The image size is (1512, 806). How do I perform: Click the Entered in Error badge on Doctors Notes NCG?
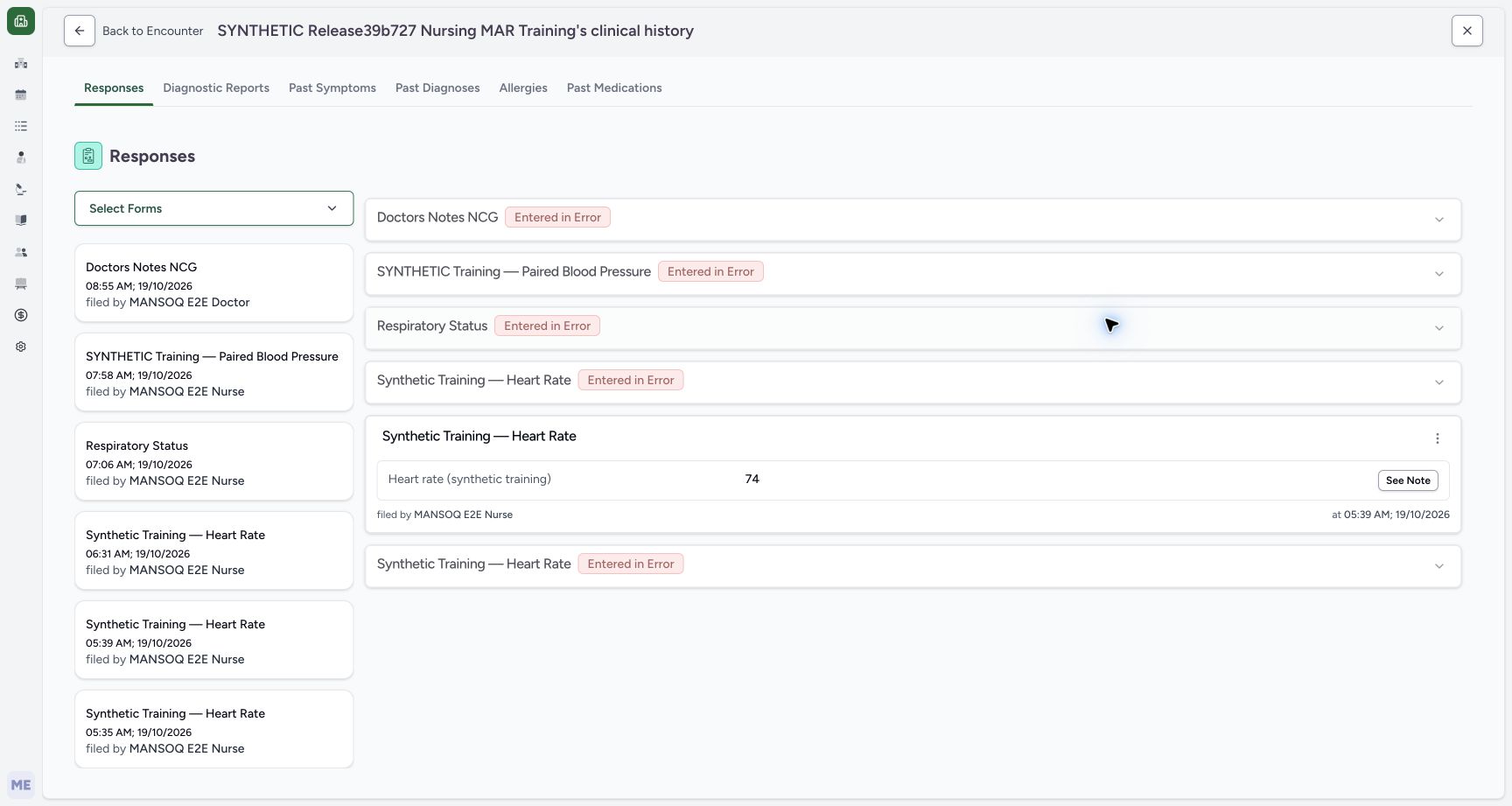pos(557,217)
